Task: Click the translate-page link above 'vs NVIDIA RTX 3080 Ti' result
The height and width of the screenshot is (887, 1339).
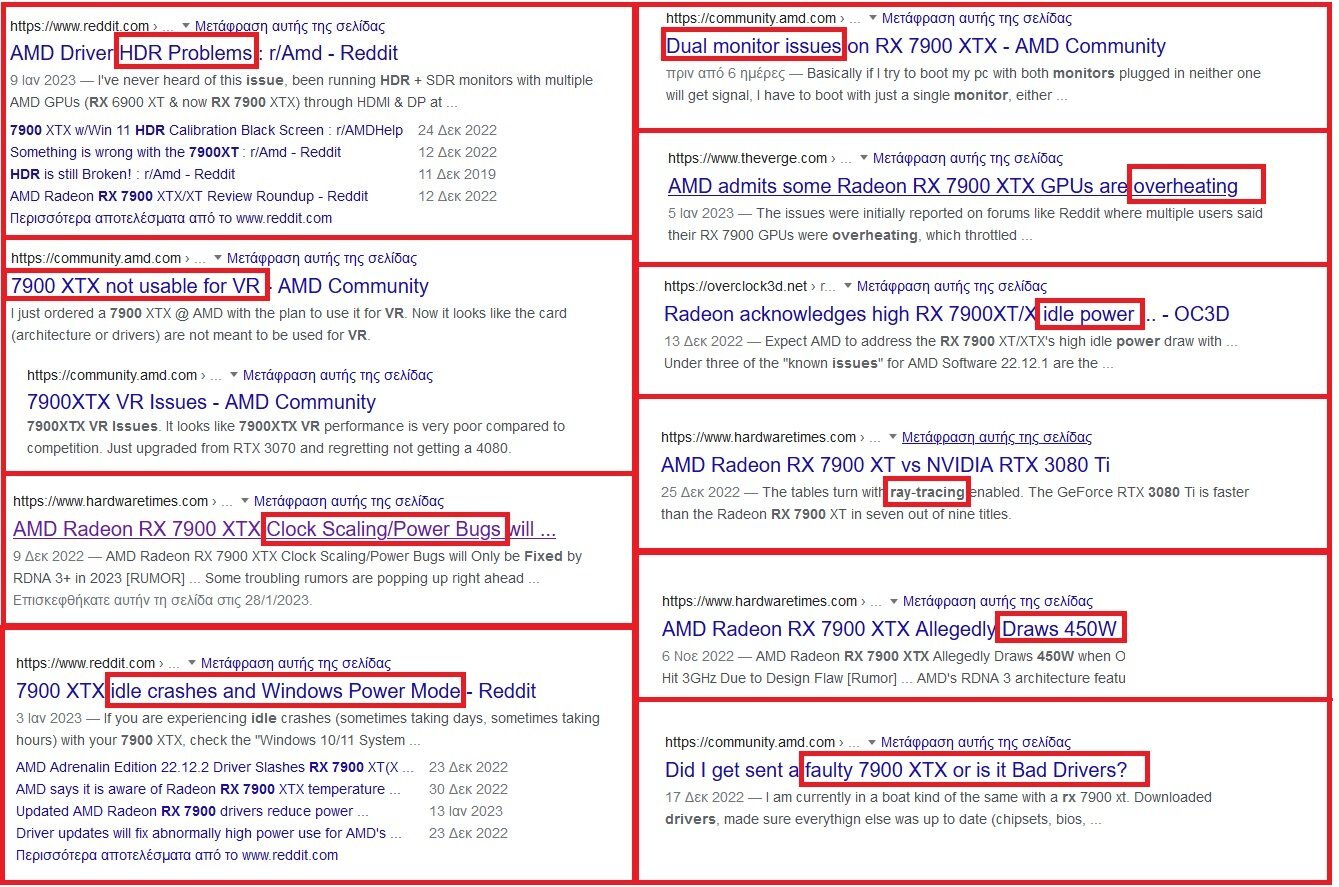Action: click(997, 437)
